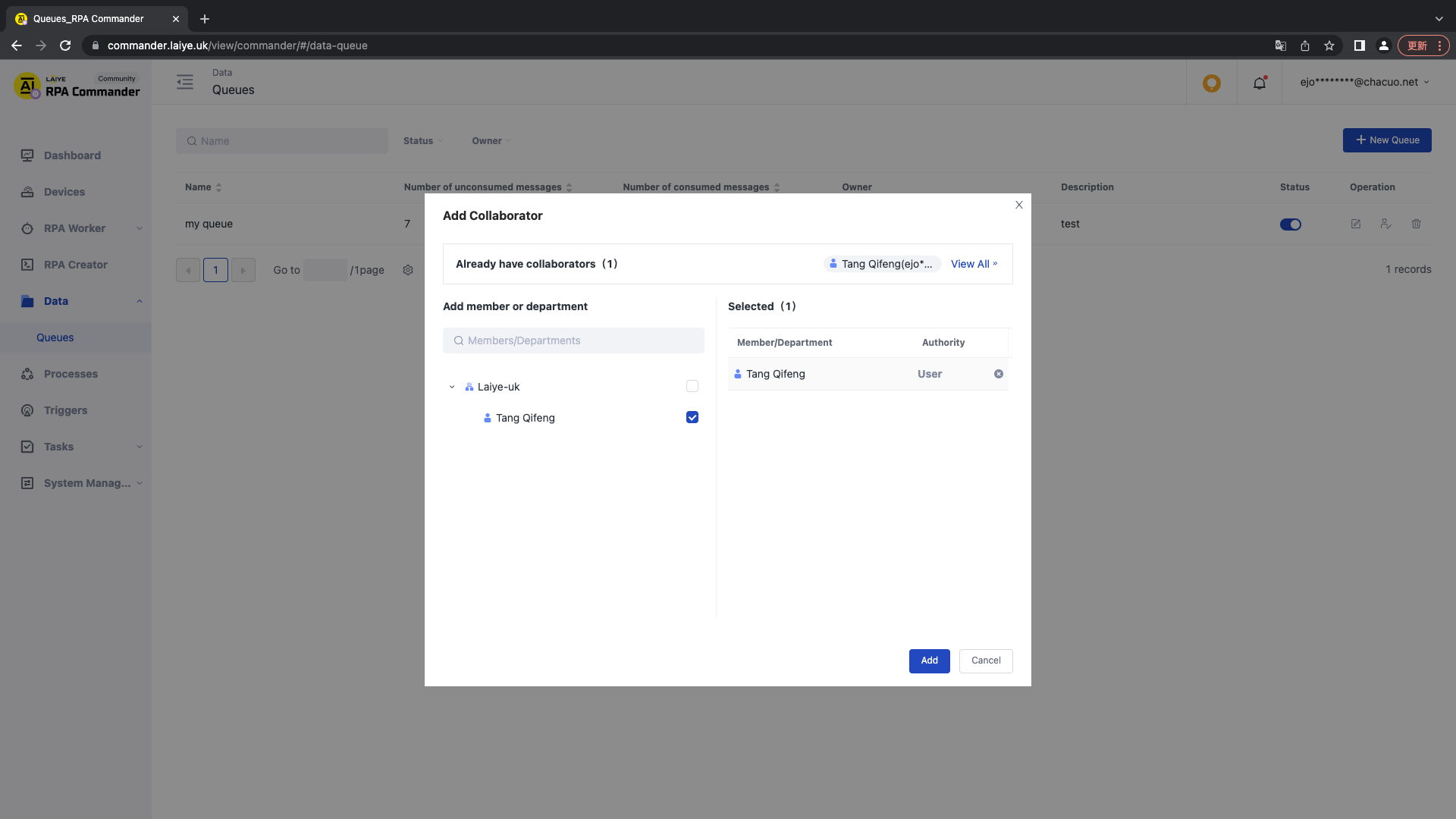Collapse the Laiye-uk tree node
This screenshot has width=1456, height=819.
[452, 387]
